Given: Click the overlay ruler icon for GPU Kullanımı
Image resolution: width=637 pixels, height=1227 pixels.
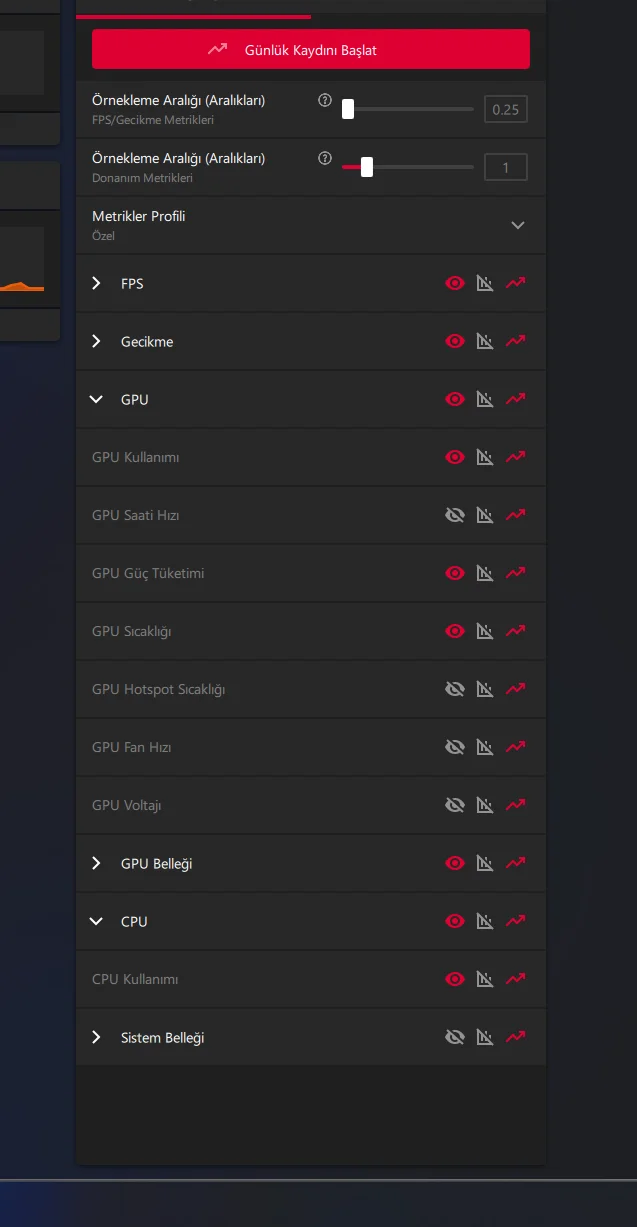Looking at the screenshot, I should [x=485, y=458].
